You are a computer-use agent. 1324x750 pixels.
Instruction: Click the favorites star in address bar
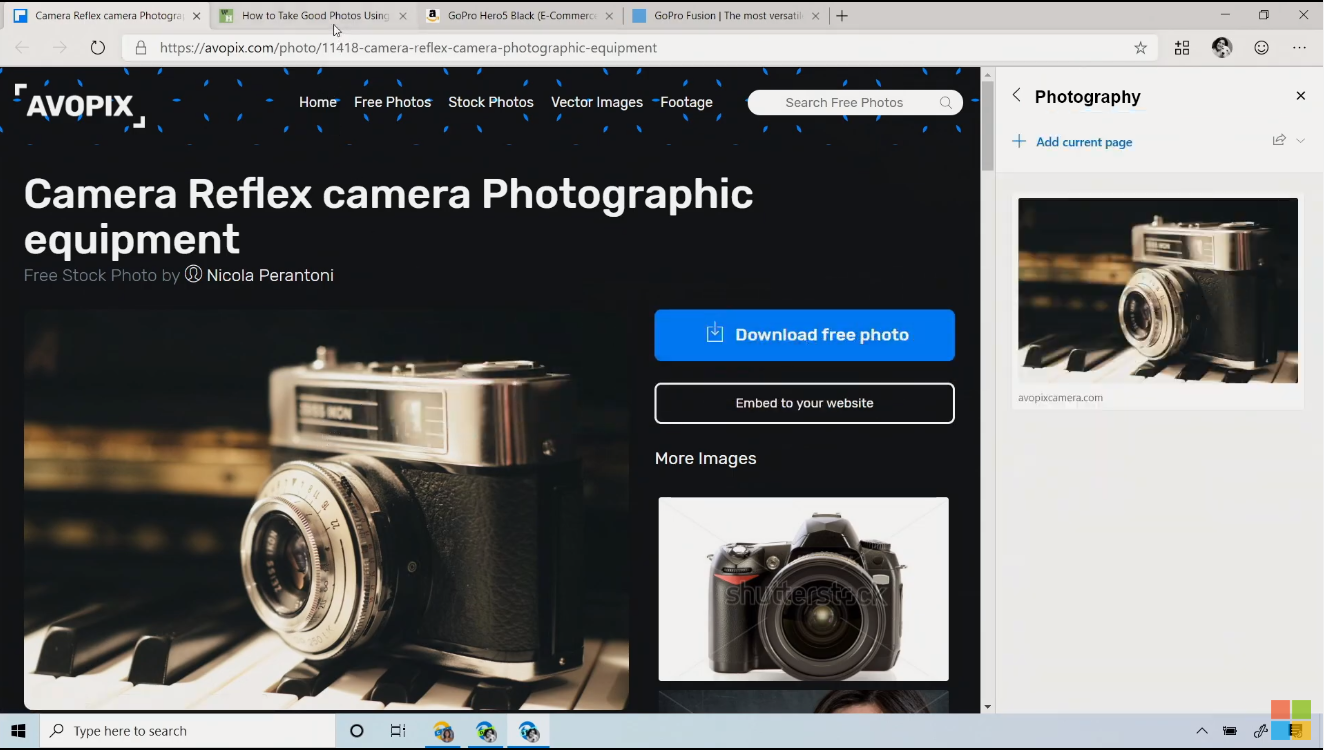1140,48
